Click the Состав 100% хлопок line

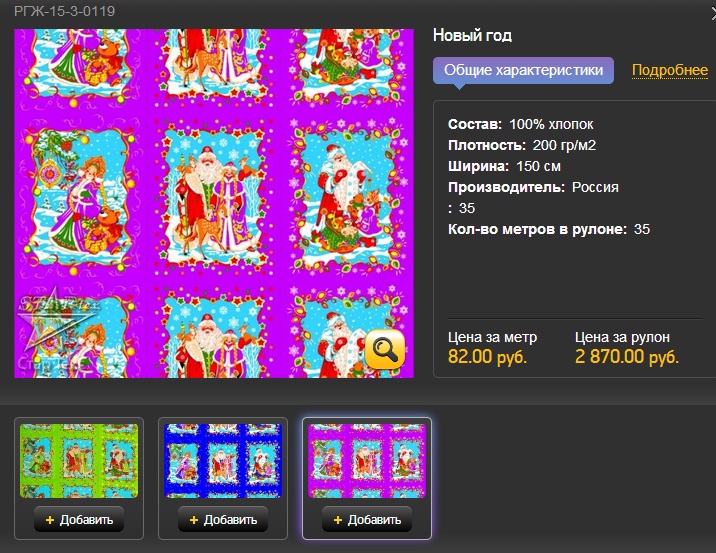tap(521, 124)
